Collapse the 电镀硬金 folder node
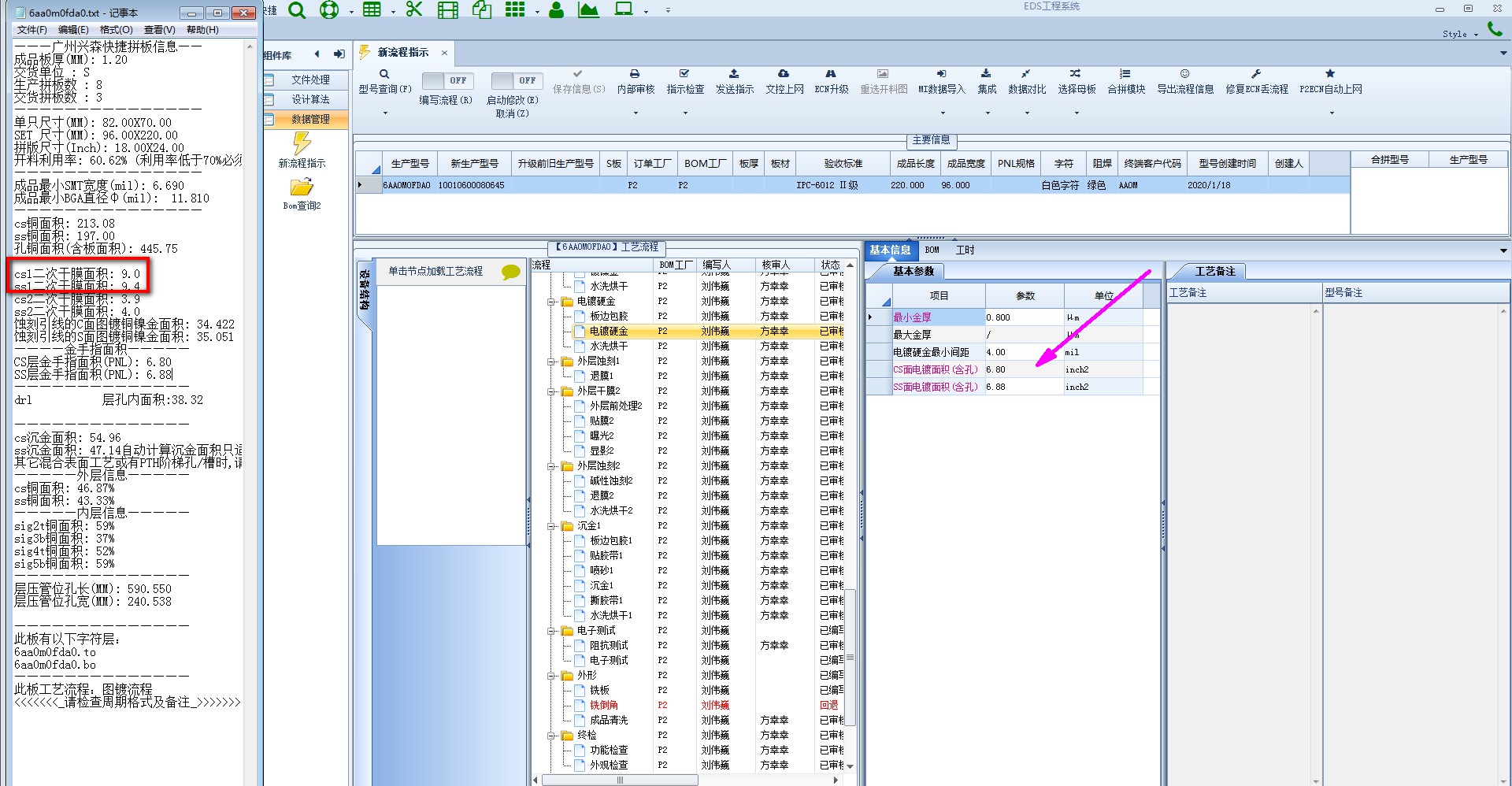The height and width of the screenshot is (786, 1512). [551, 302]
